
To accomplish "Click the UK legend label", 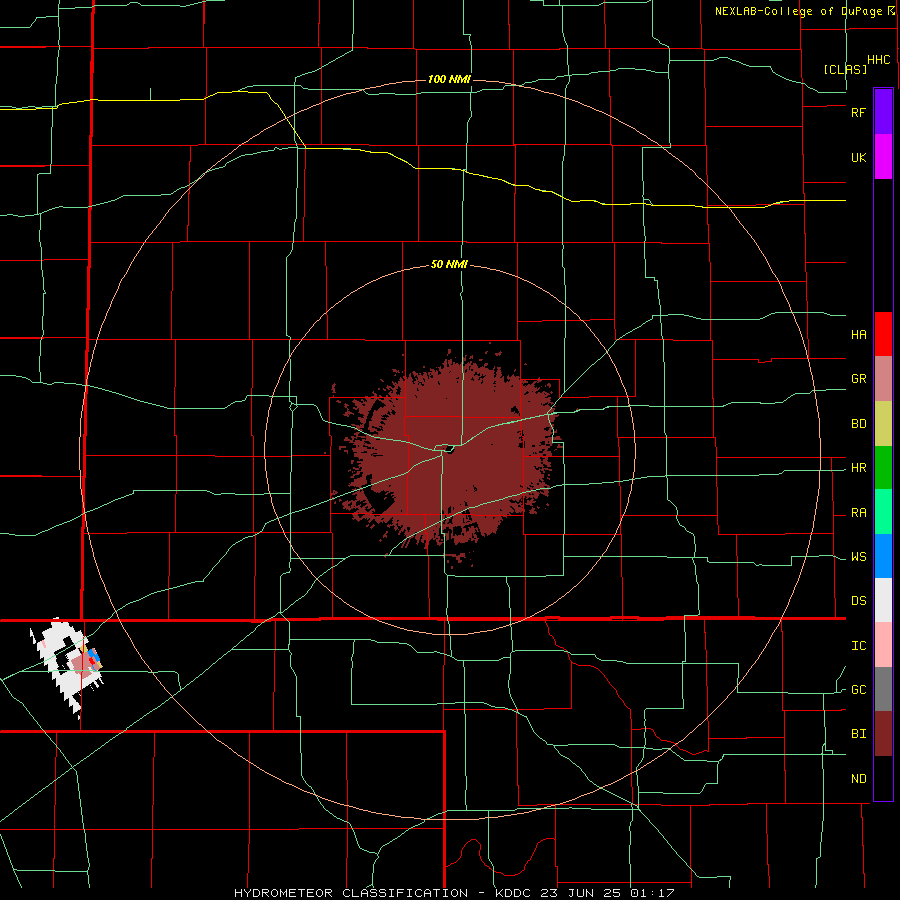I will click(x=858, y=158).
